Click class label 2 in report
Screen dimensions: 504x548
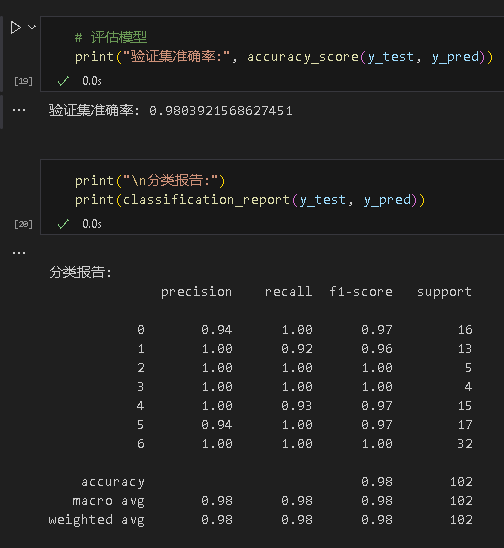[141, 368]
